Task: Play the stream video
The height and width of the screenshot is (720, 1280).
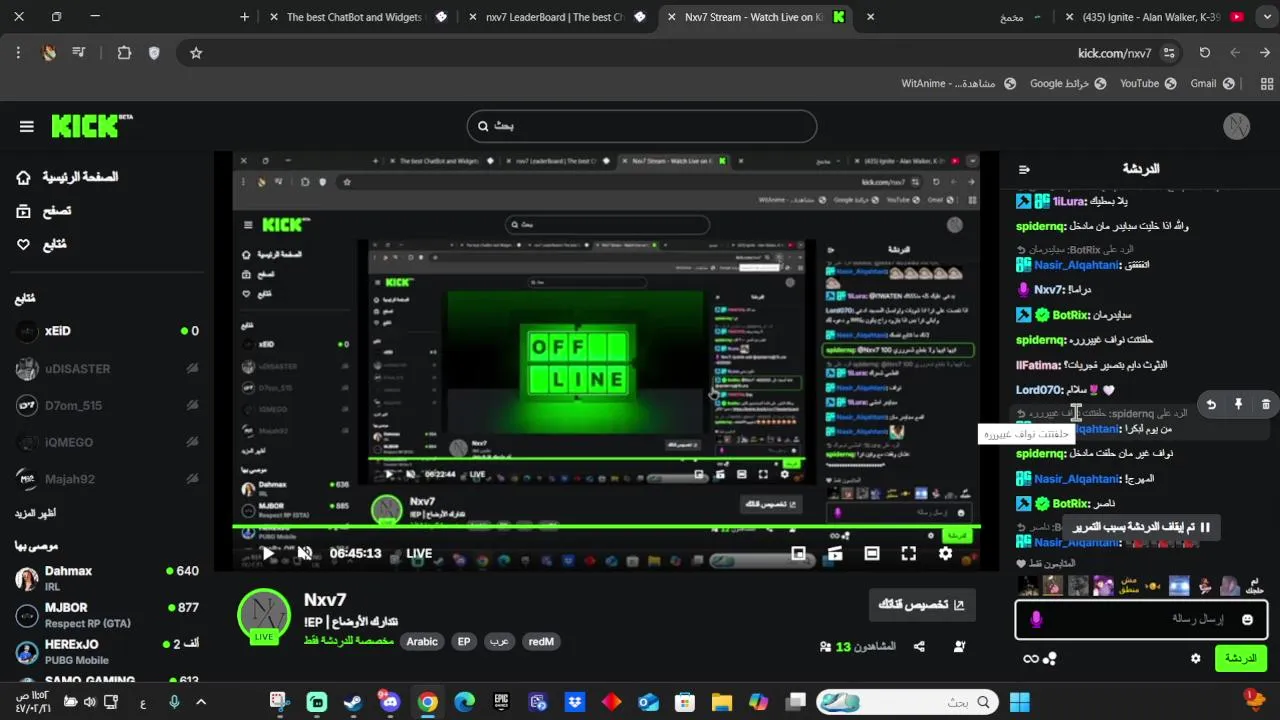Action: (267, 553)
